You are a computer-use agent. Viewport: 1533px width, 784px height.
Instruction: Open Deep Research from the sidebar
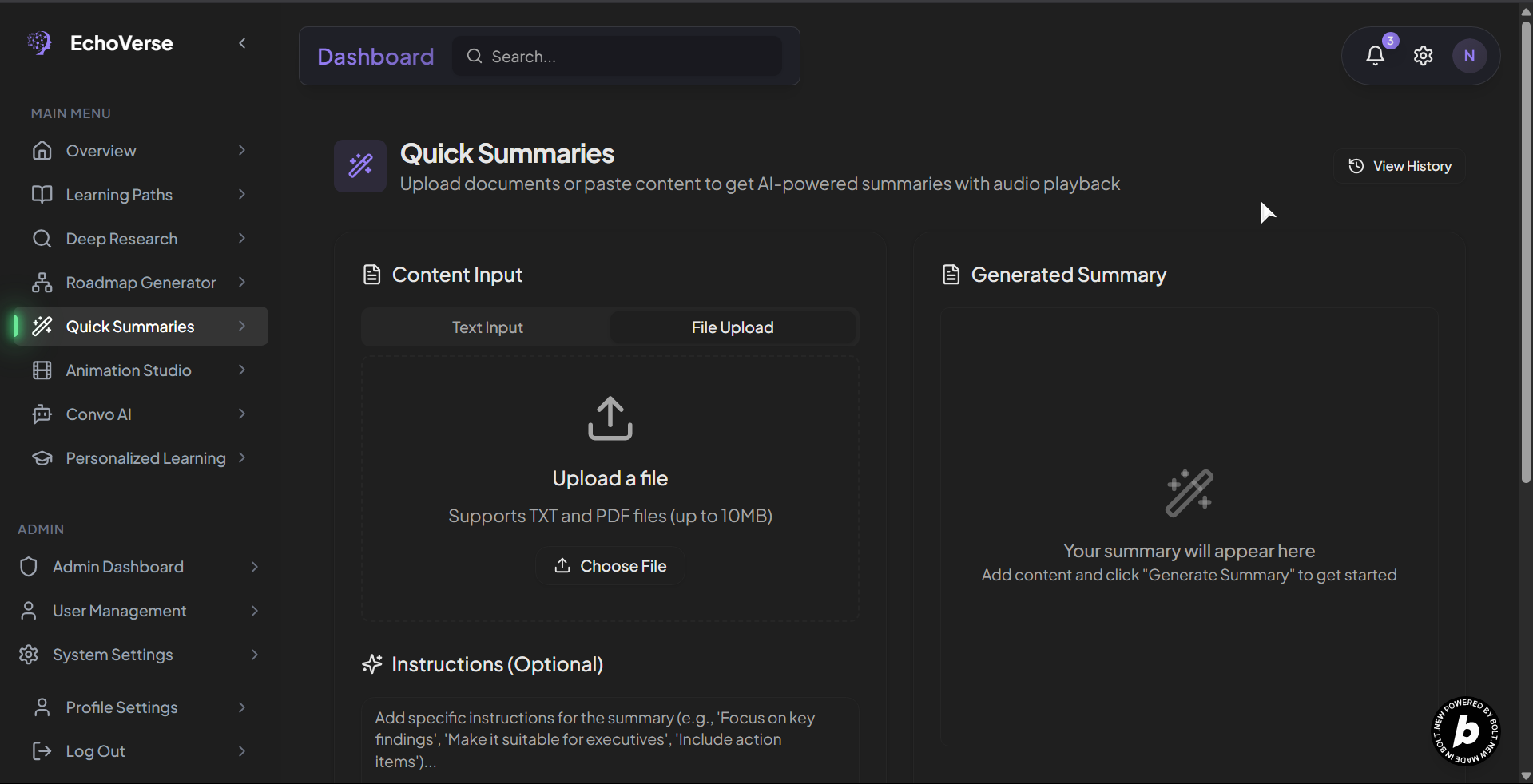121,239
